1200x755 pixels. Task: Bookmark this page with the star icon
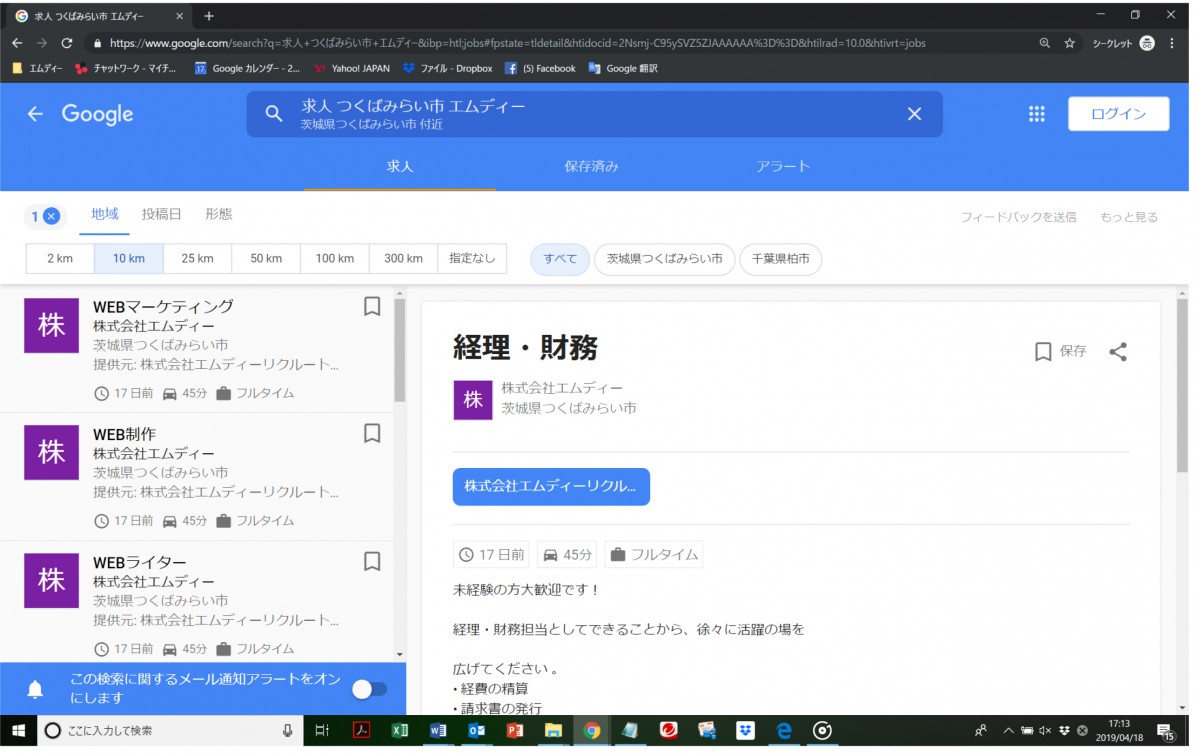[x=1069, y=43]
